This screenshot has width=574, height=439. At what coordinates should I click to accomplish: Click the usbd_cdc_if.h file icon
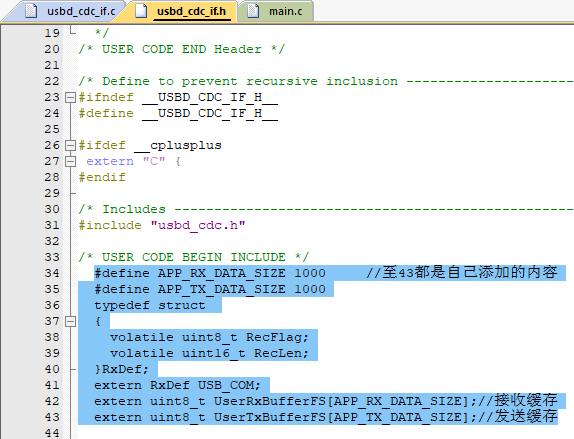[x=141, y=11]
